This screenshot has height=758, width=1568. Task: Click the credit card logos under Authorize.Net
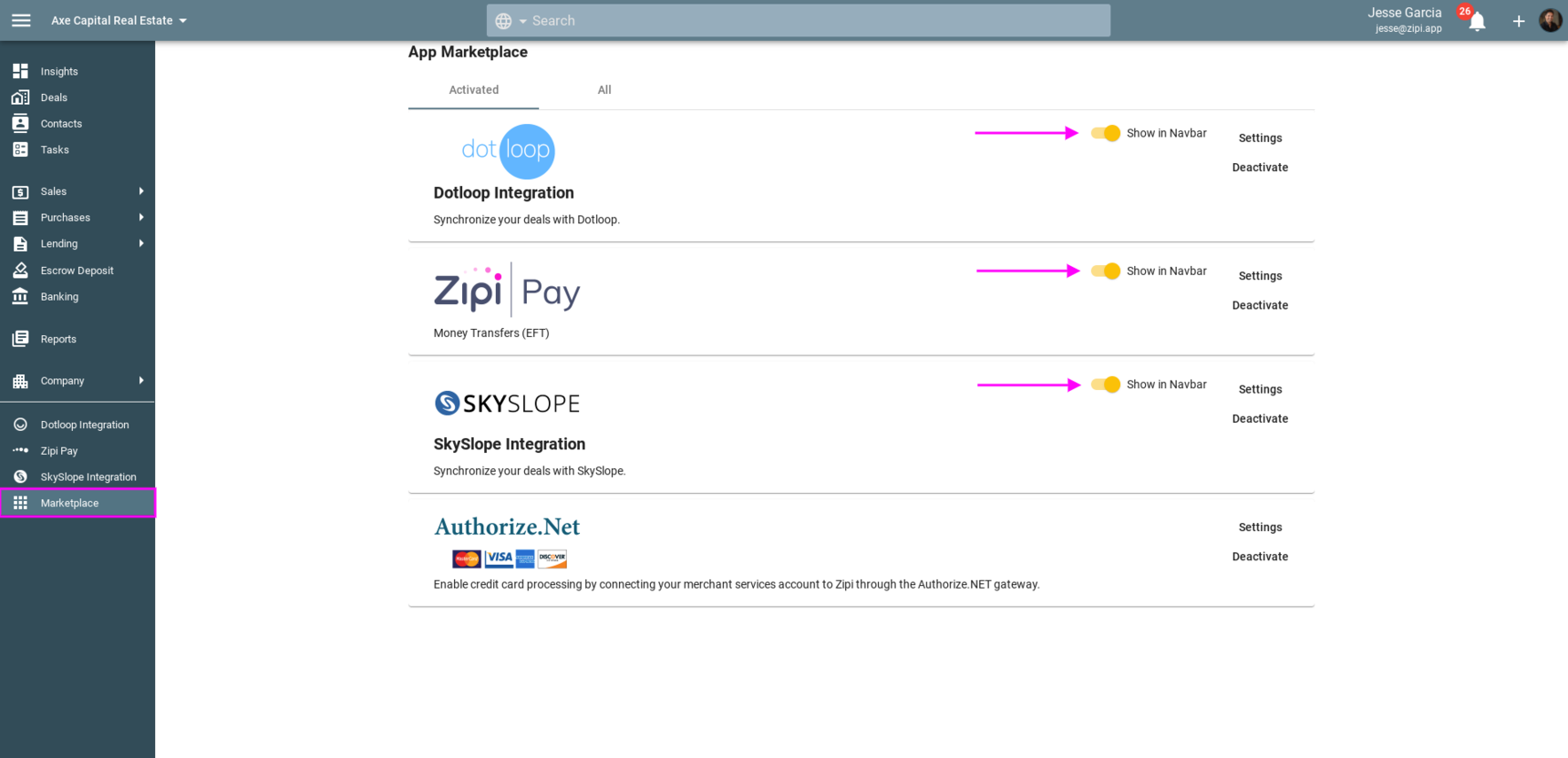coord(510,558)
